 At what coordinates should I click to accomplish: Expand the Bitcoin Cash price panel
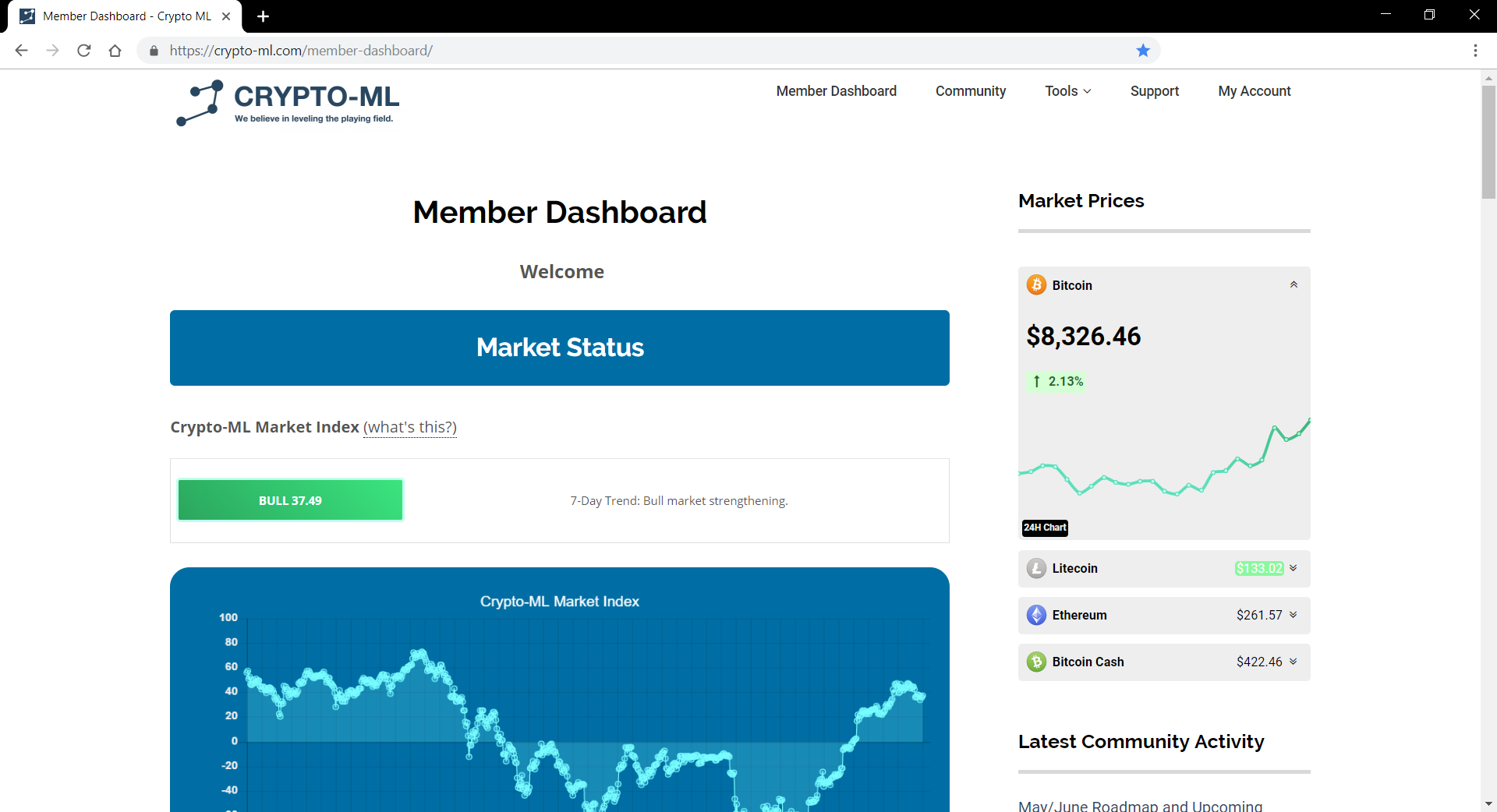[x=1294, y=662]
